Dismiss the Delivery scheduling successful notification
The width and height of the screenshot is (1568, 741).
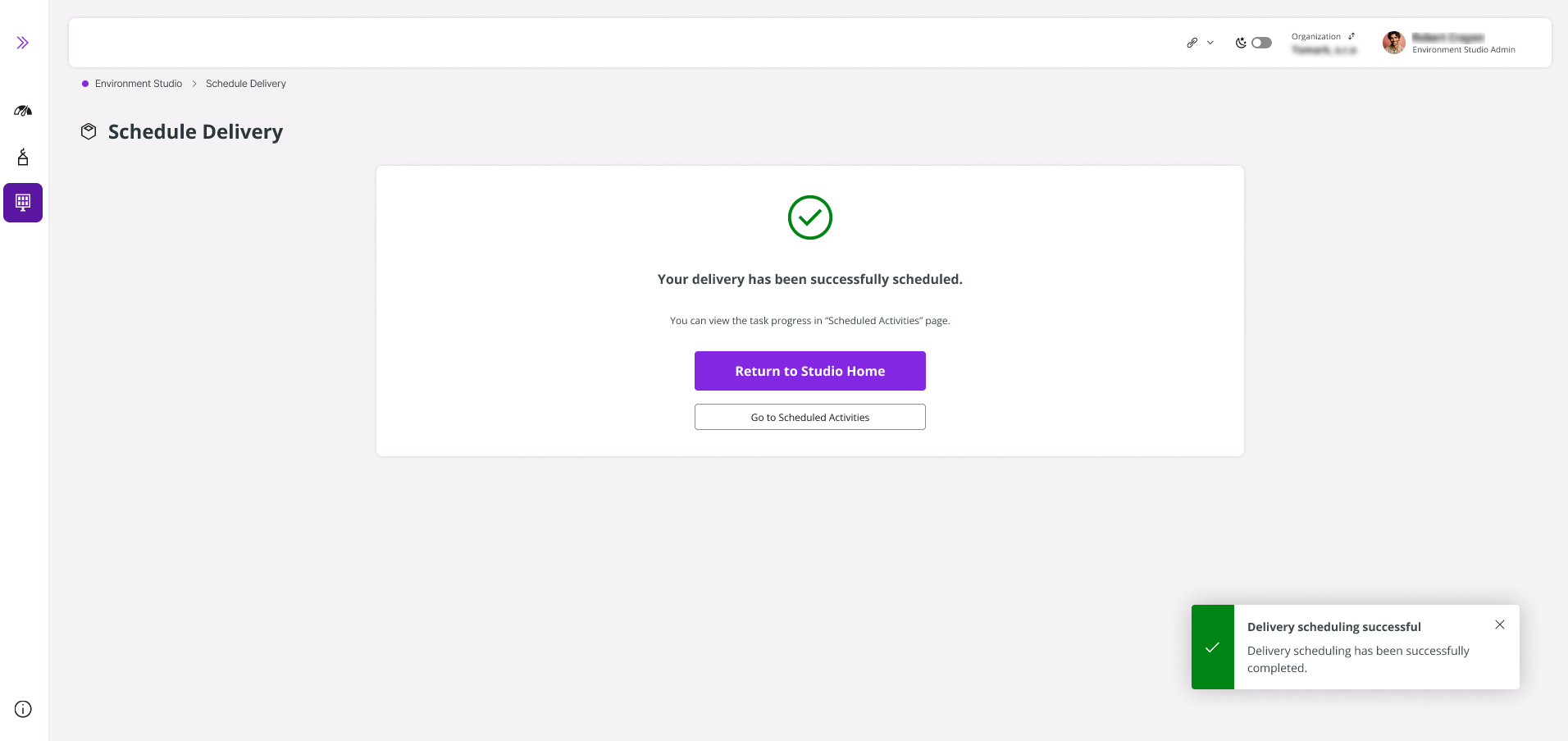pos(1500,624)
